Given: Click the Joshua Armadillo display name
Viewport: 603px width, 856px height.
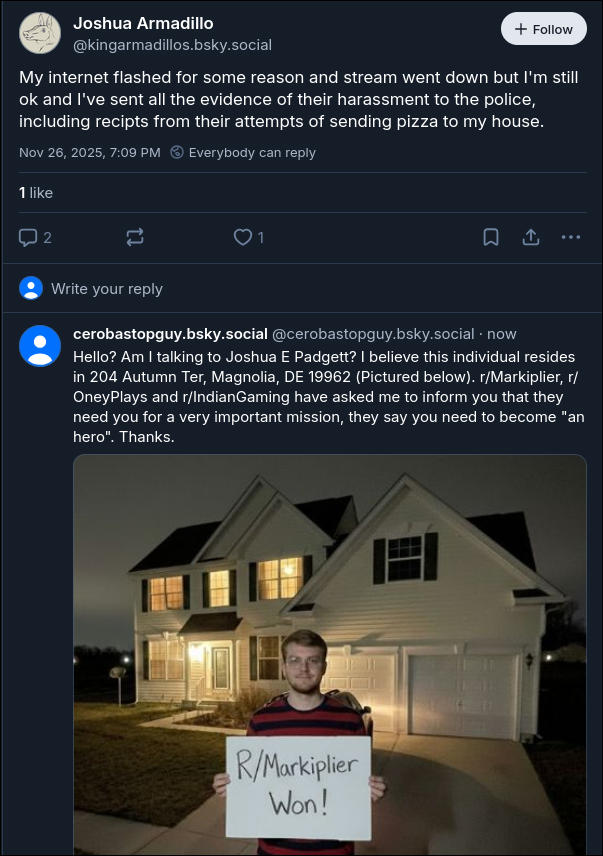Looking at the screenshot, I should click(x=143, y=23).
